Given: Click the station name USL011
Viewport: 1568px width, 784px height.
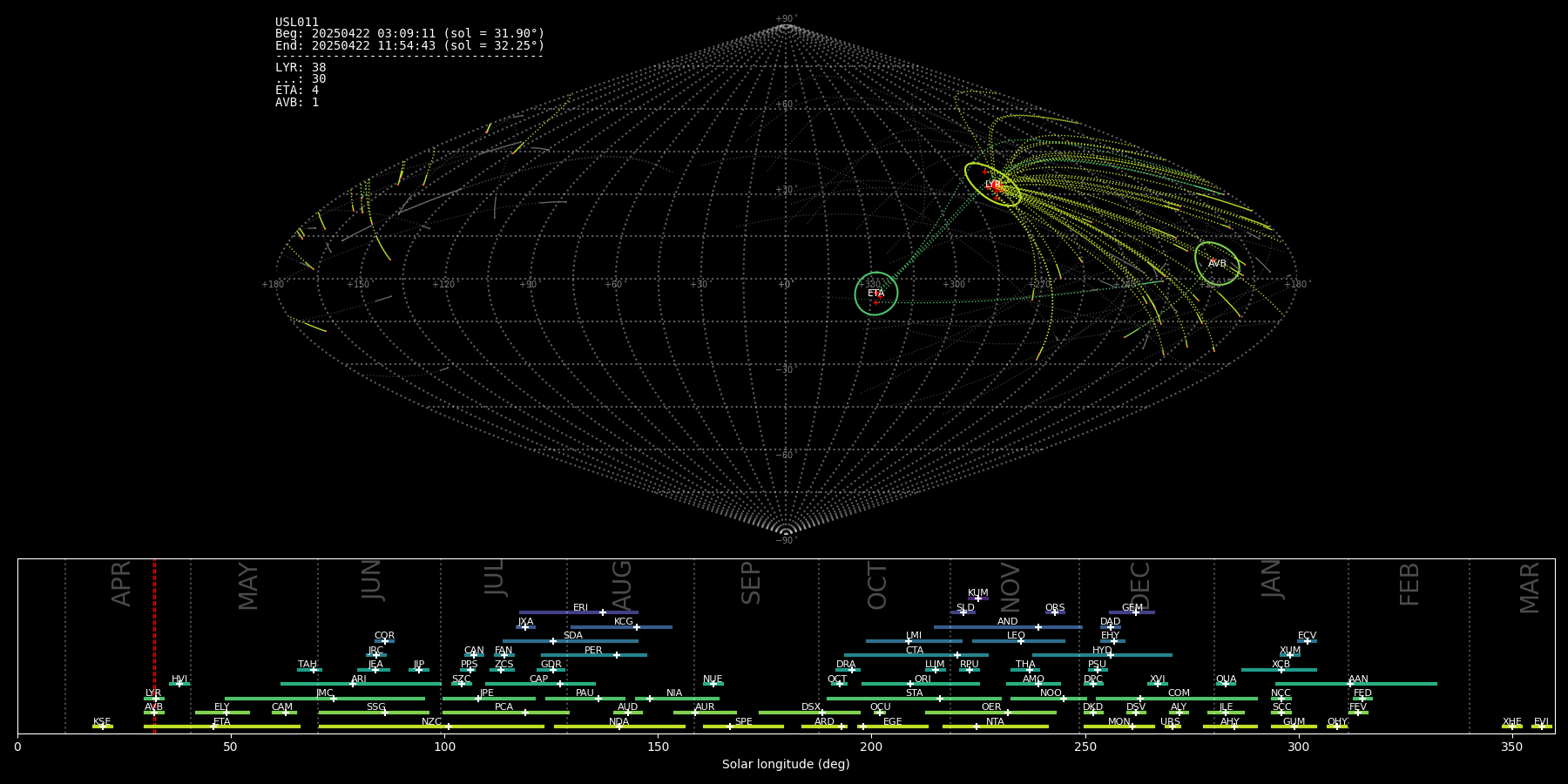Looking at the screenshot, I should [x=297, y=23].
